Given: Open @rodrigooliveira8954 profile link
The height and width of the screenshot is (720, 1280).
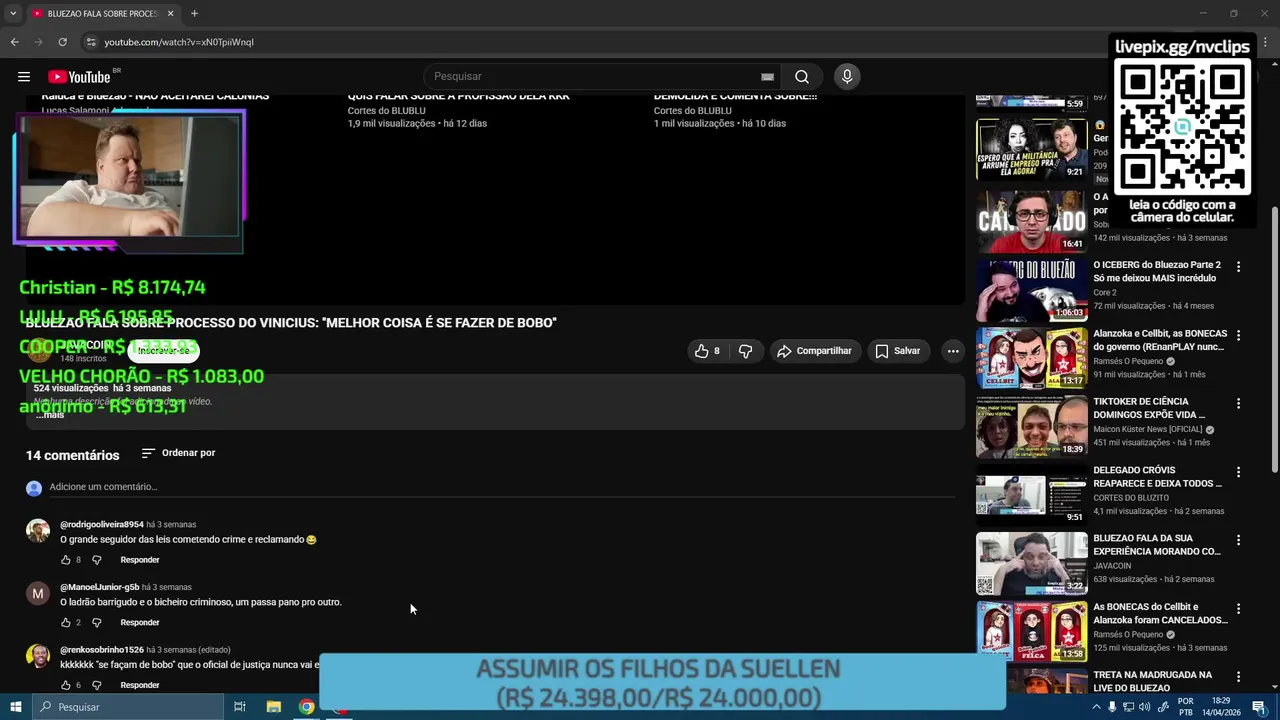Looking at the screenshot, I should (x=102, y=524).
